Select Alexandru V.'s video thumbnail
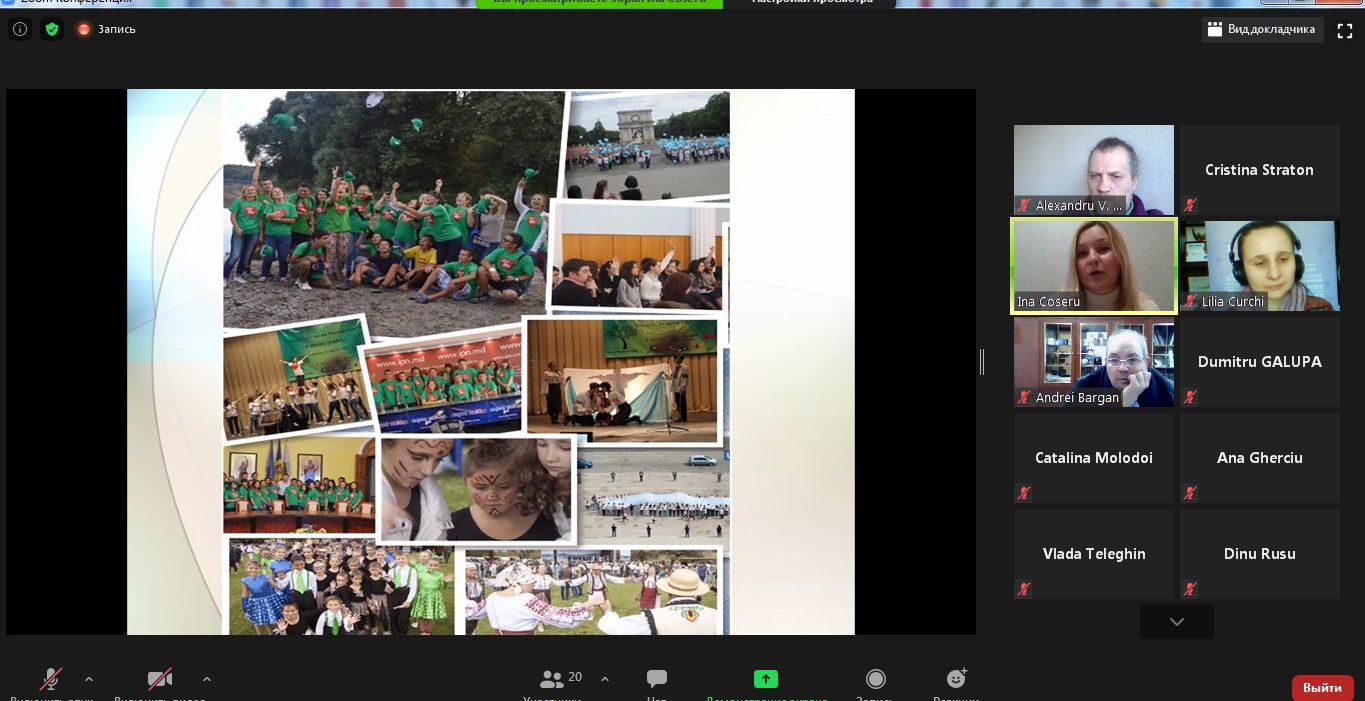Screen dimensions: 1365x701 [x=1094, y=170]
